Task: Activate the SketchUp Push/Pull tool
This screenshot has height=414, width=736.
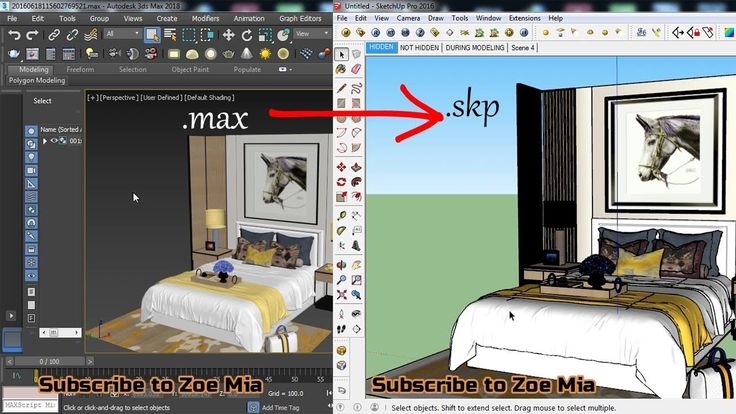Action: point(356,167)
